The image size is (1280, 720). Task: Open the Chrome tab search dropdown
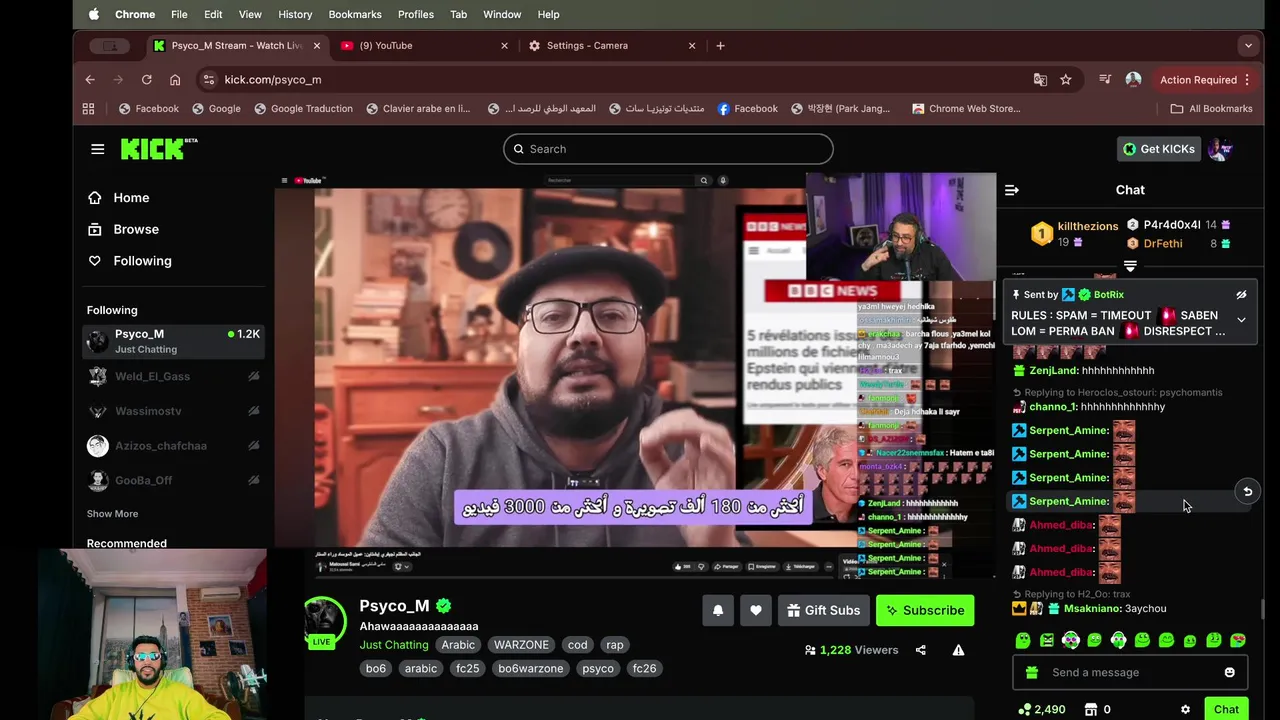(x=1248, y=45)
